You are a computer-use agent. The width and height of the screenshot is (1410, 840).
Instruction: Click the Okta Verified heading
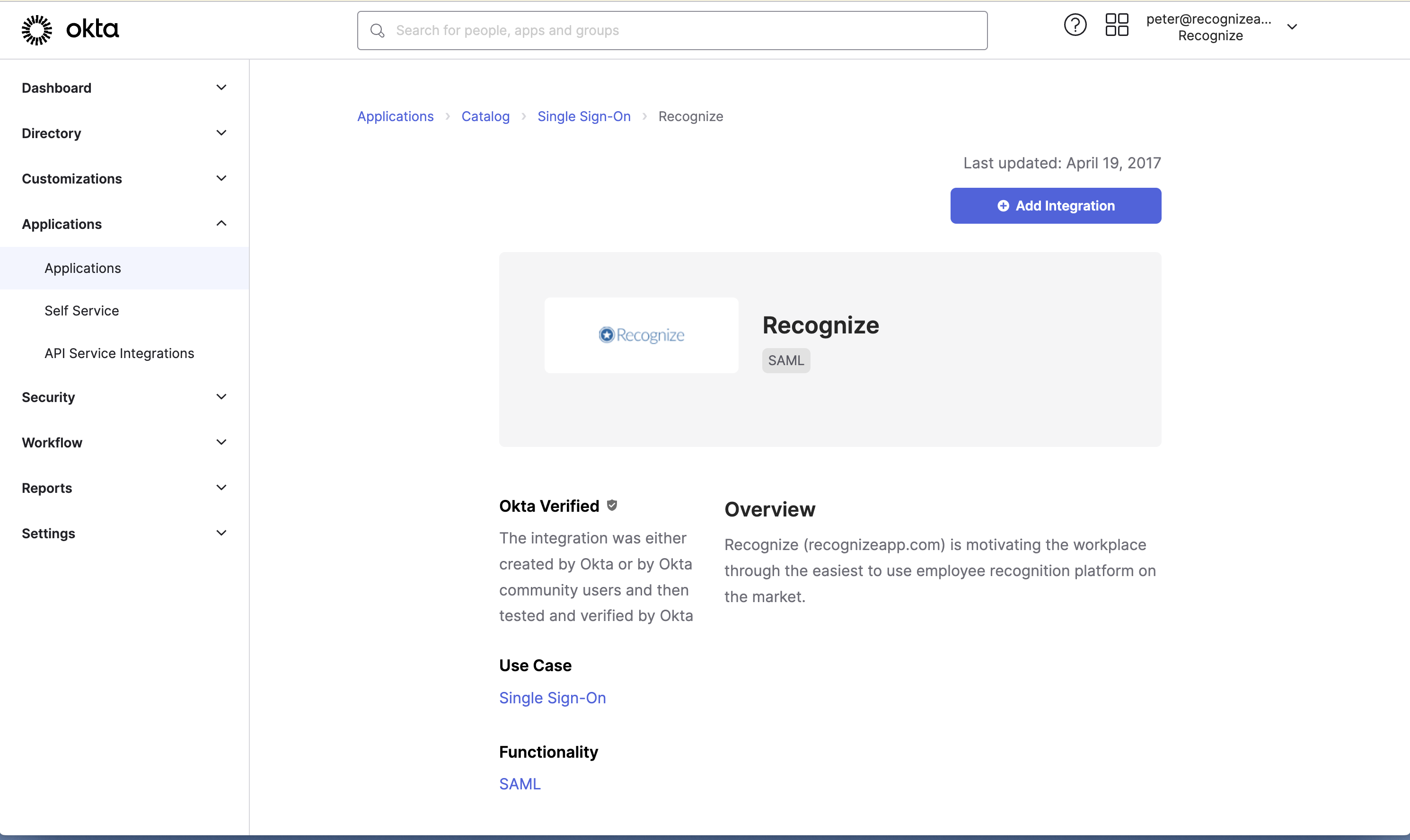[549, 506]
